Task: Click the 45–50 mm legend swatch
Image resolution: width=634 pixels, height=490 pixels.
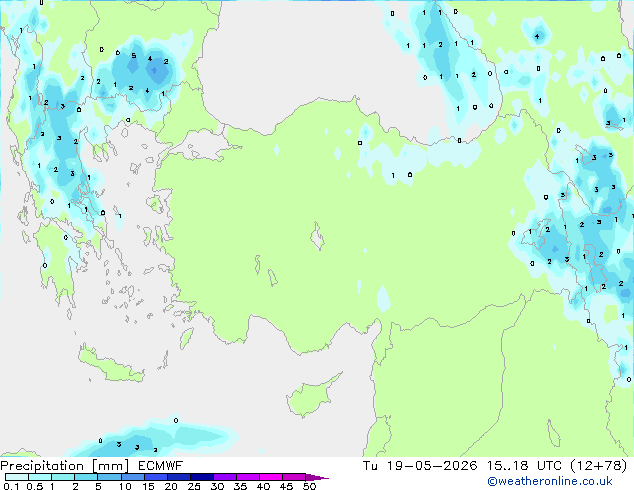Action: click(x=294, y=477)
